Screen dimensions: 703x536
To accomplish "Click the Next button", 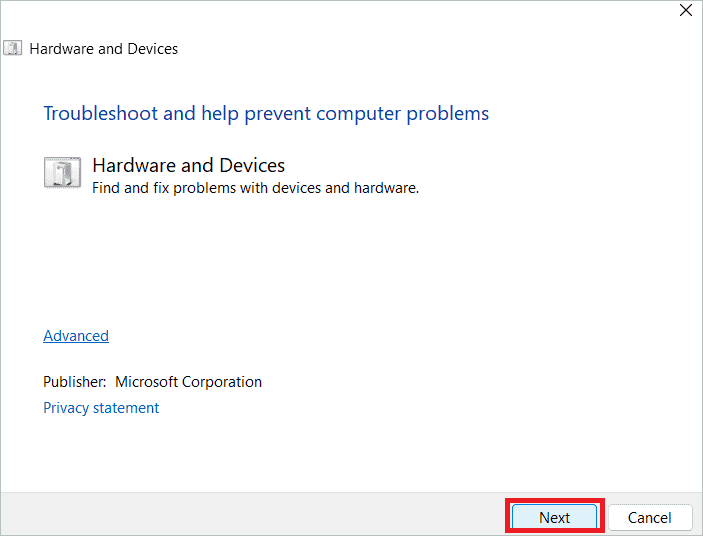I will point(555,517).
